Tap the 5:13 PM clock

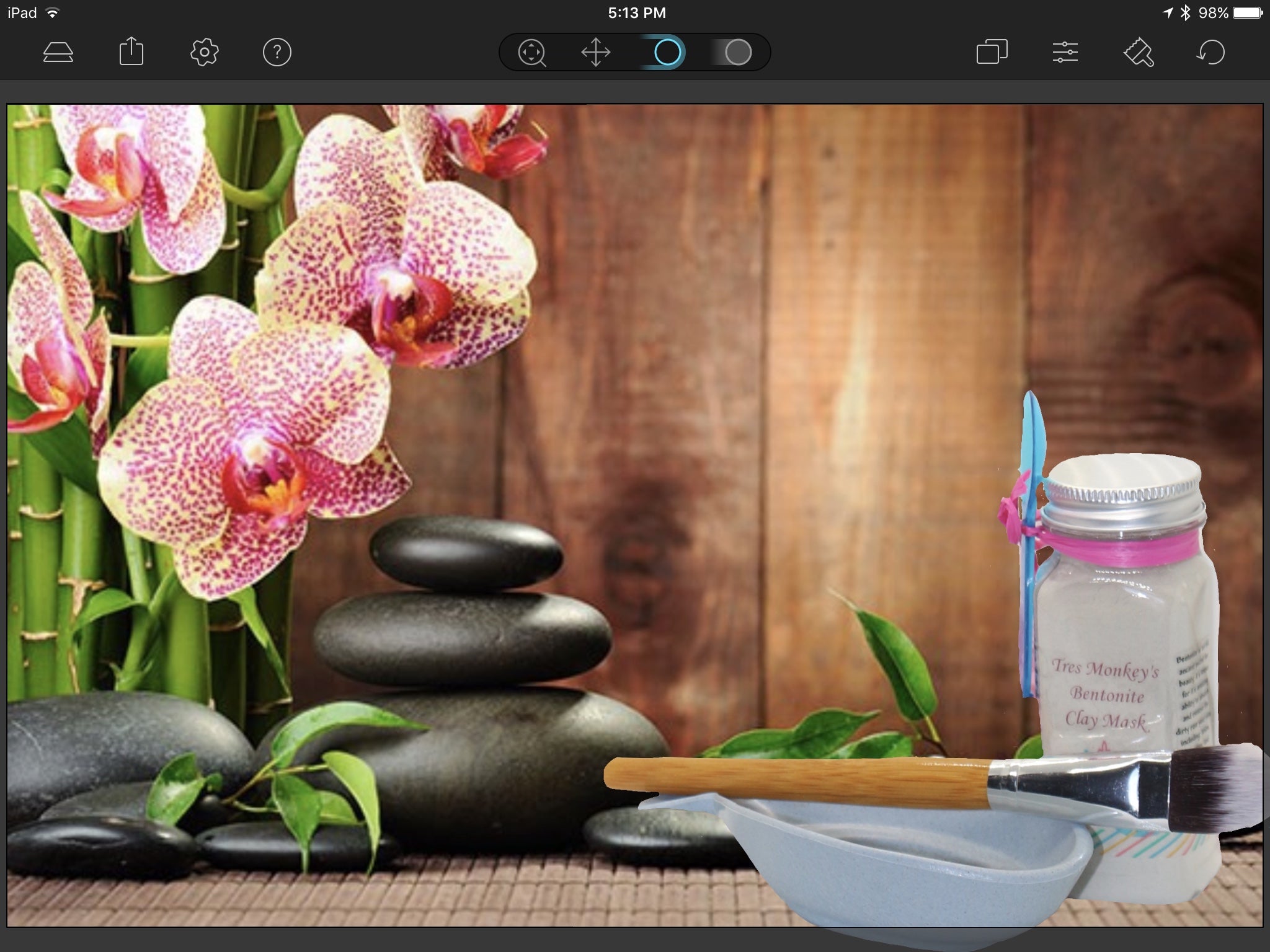[637, 13]
